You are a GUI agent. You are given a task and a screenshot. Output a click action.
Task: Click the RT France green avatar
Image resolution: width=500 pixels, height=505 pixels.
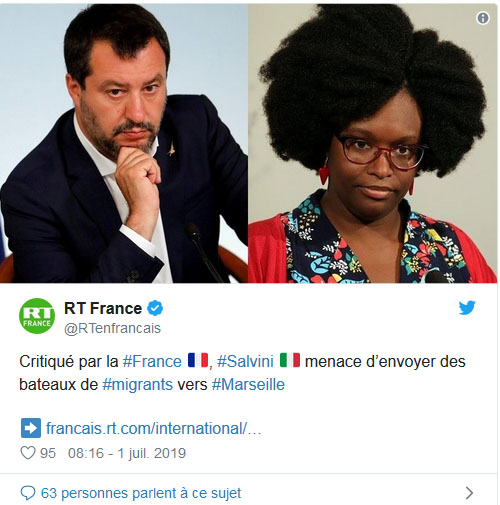pos(37,316)
